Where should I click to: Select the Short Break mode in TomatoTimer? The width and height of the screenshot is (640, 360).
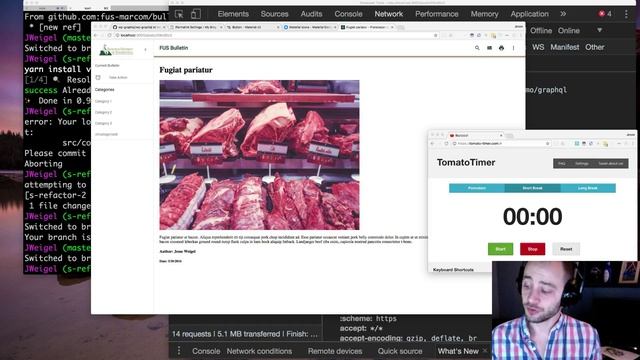pyautogui.click(x=532, y=188)
